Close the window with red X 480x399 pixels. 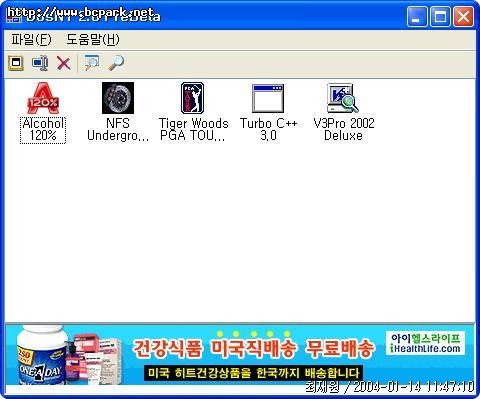coord(463,16)
